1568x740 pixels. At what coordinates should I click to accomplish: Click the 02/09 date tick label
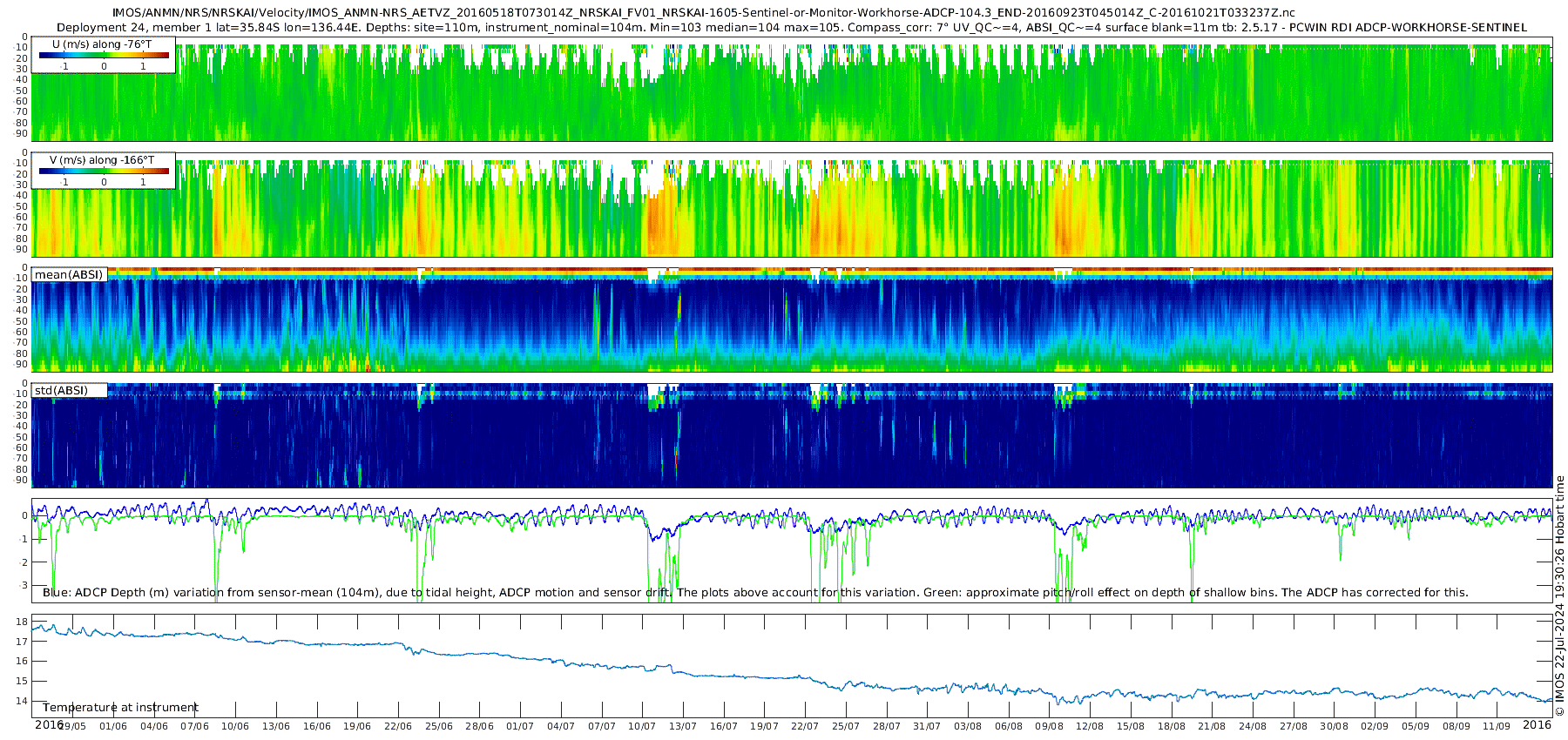1375,726
